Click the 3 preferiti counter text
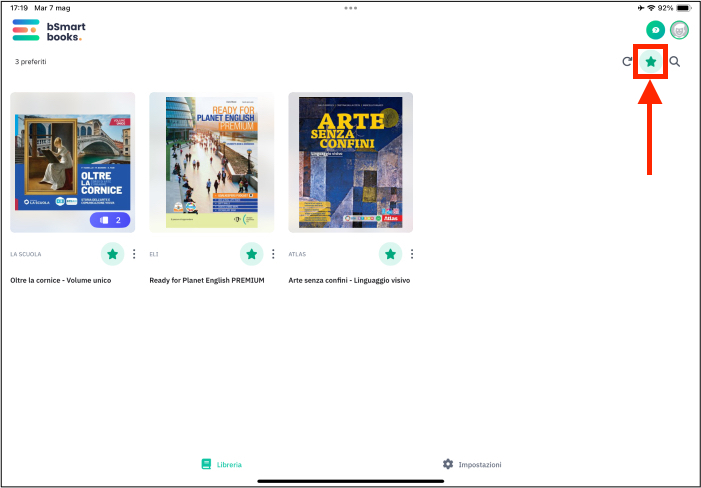 [30, 62]
